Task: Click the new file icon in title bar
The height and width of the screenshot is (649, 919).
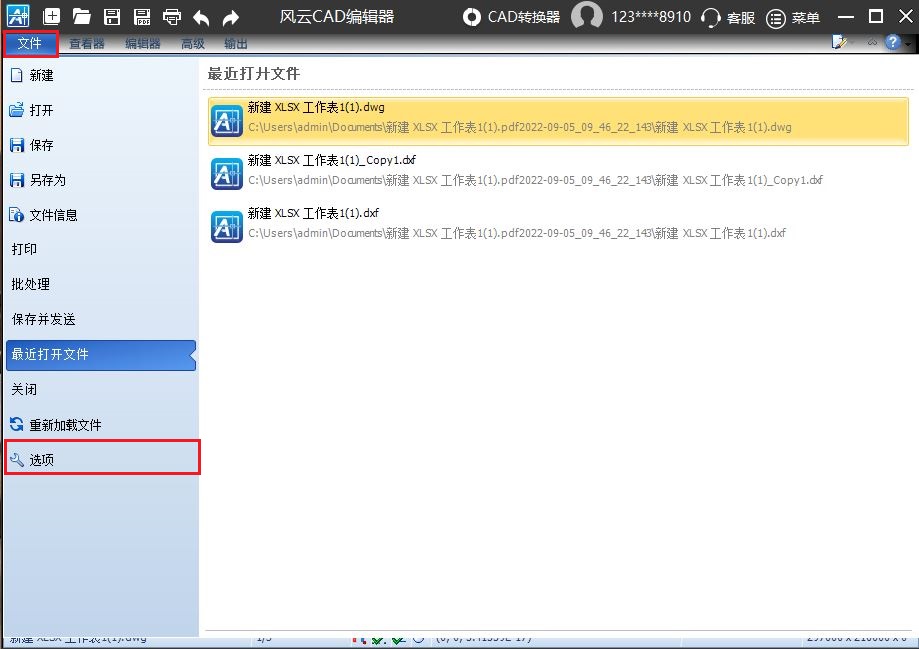Action: [x=51, y=17]
